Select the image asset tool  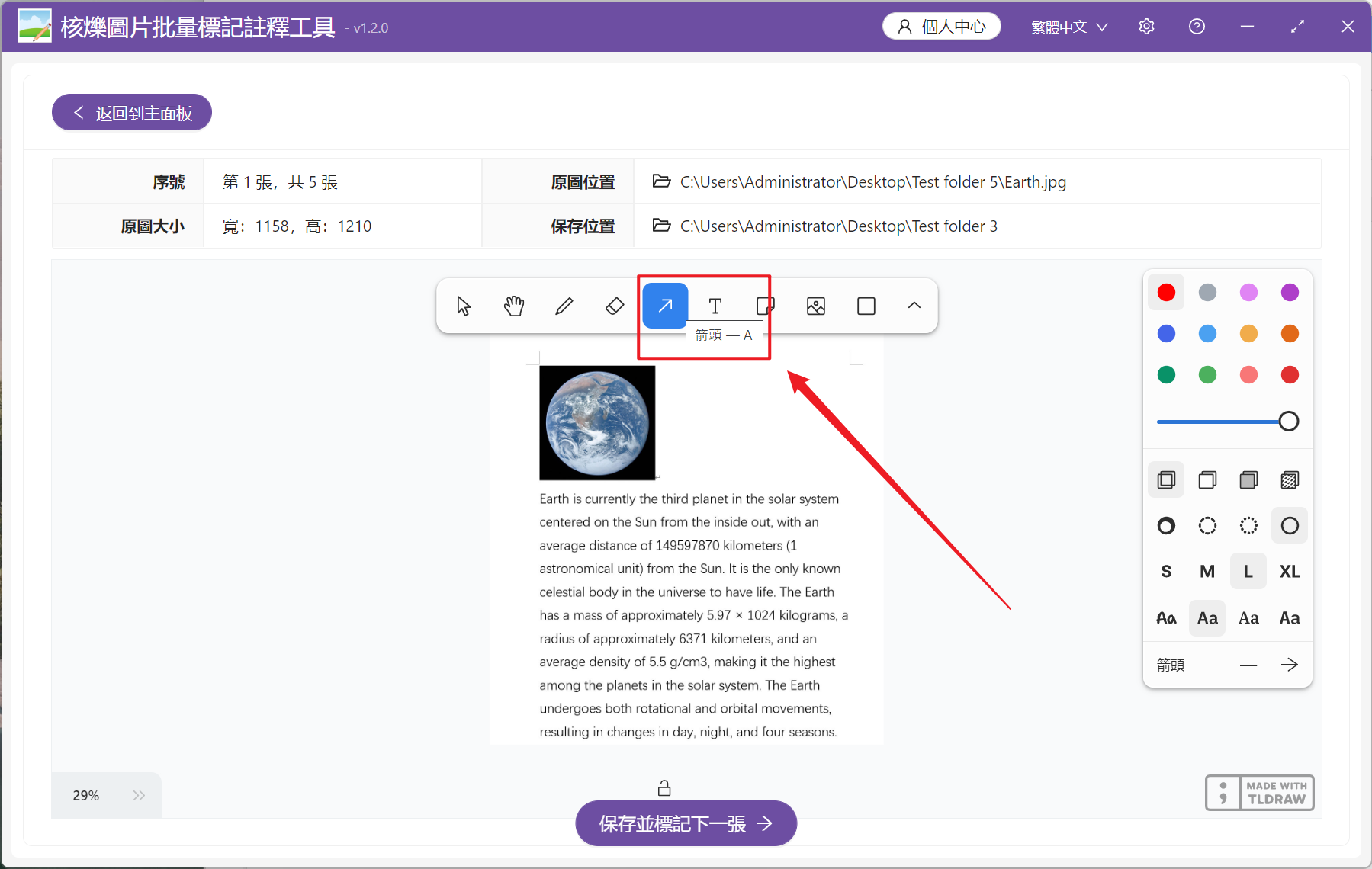point(816,306)
